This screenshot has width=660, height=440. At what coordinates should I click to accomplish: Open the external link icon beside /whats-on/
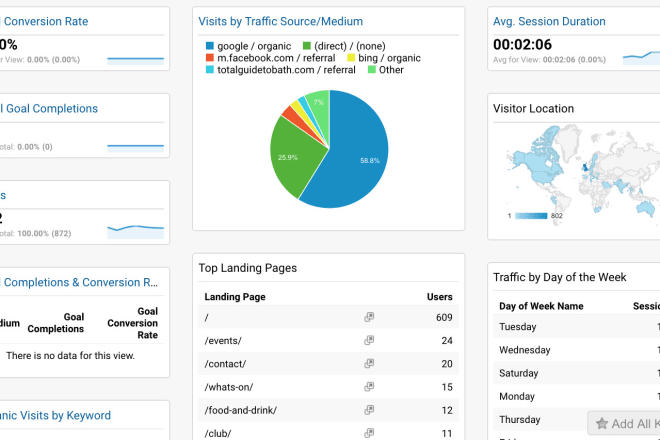click(x=369, y=386)
